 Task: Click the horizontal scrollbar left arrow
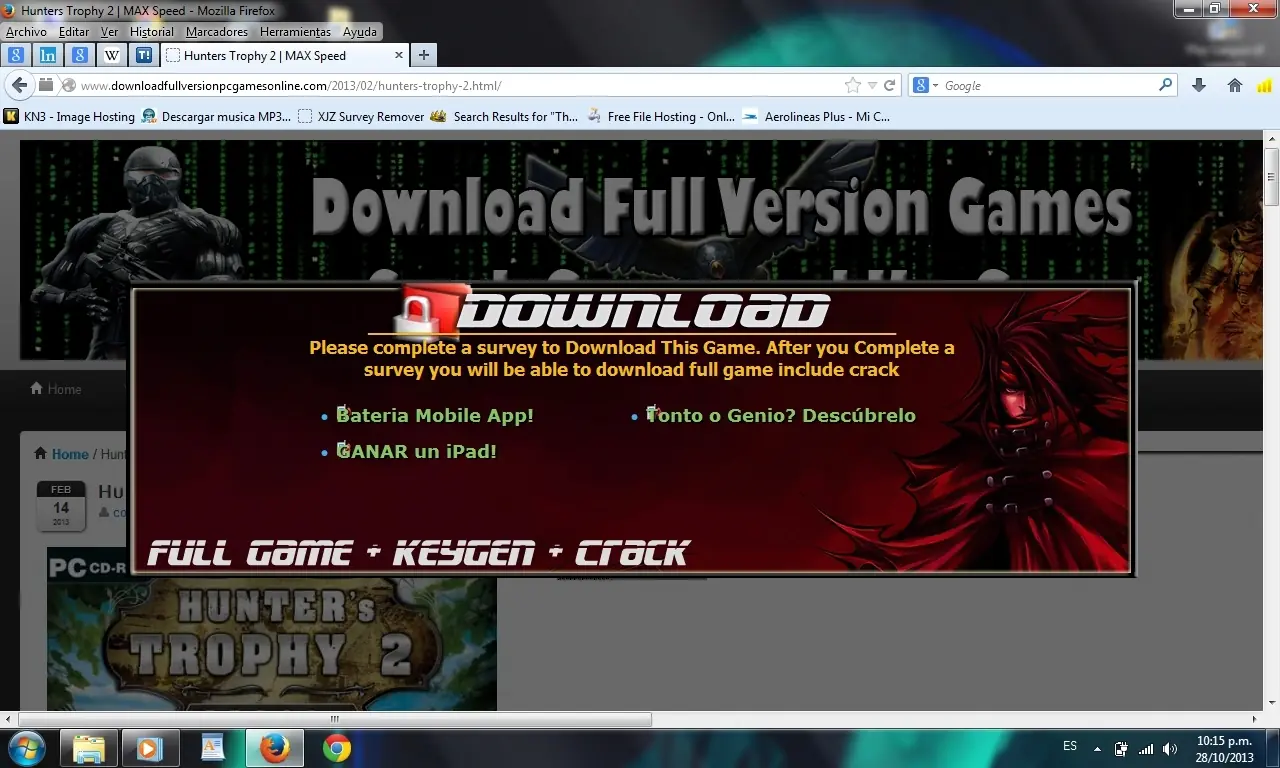pos(9,719)
